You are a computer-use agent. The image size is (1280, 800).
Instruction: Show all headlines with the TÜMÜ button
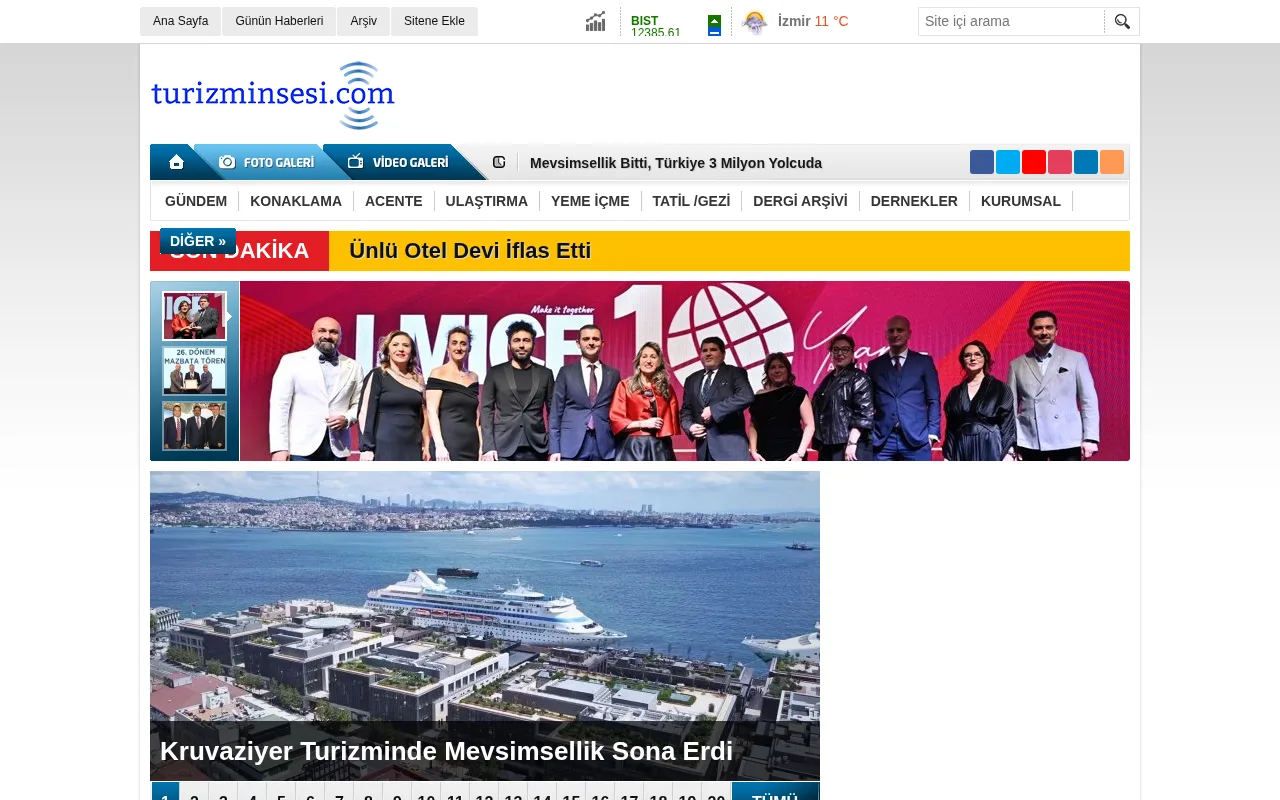775,795
